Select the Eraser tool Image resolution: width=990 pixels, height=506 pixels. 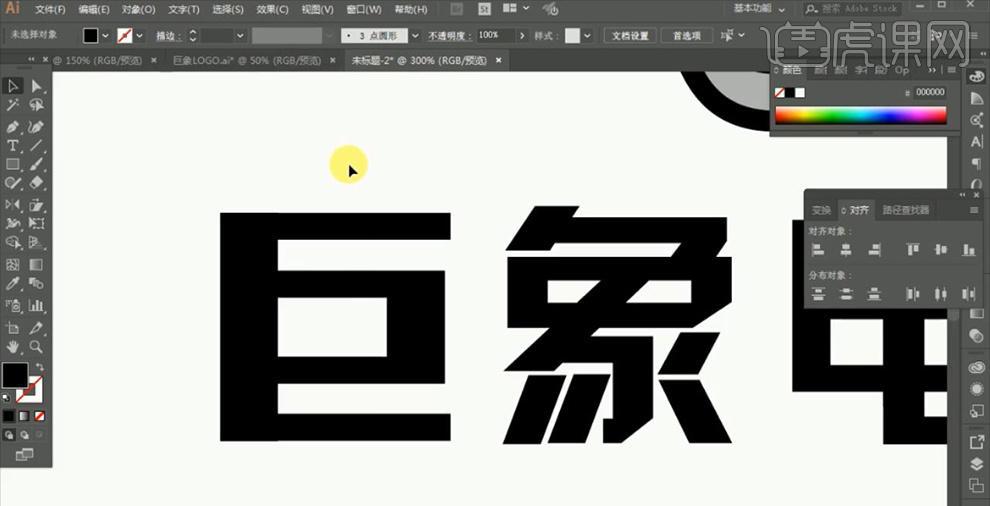click(x=37, y=183)
